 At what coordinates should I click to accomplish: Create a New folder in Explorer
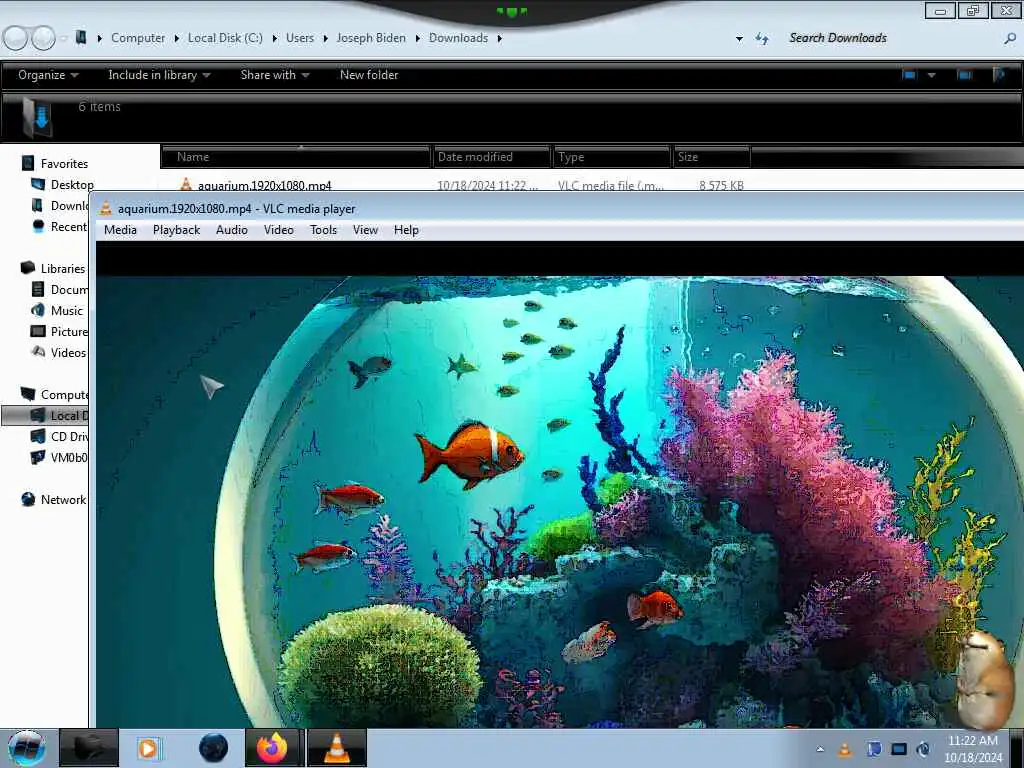tap(369, 75)
